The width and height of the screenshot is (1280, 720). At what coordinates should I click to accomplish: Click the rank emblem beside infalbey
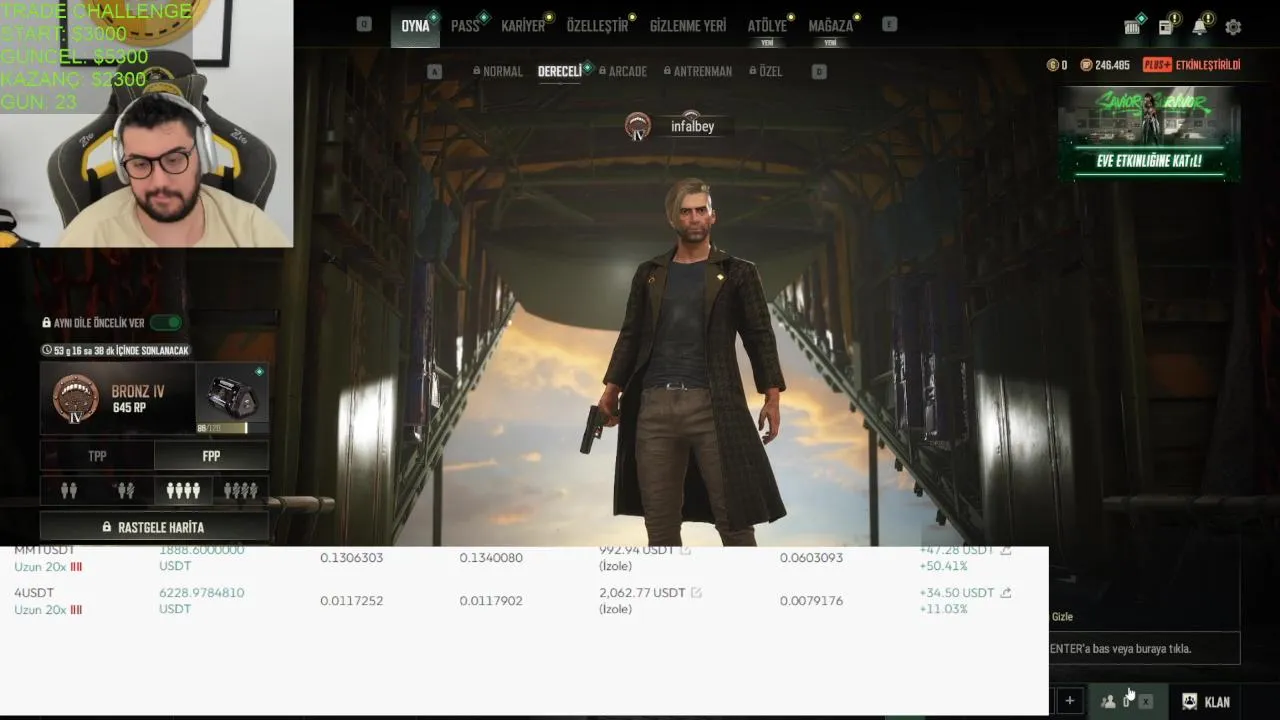(638, 126)
